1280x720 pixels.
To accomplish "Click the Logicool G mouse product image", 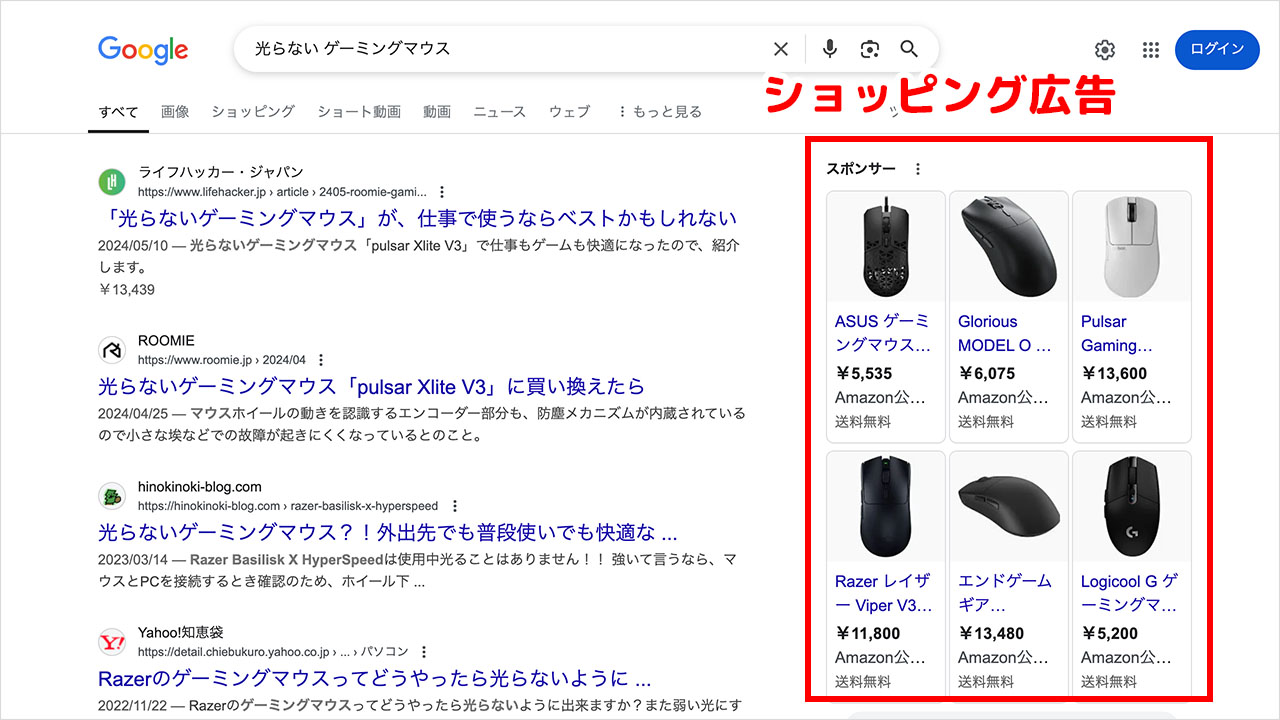I will [x=1132, y=507].
